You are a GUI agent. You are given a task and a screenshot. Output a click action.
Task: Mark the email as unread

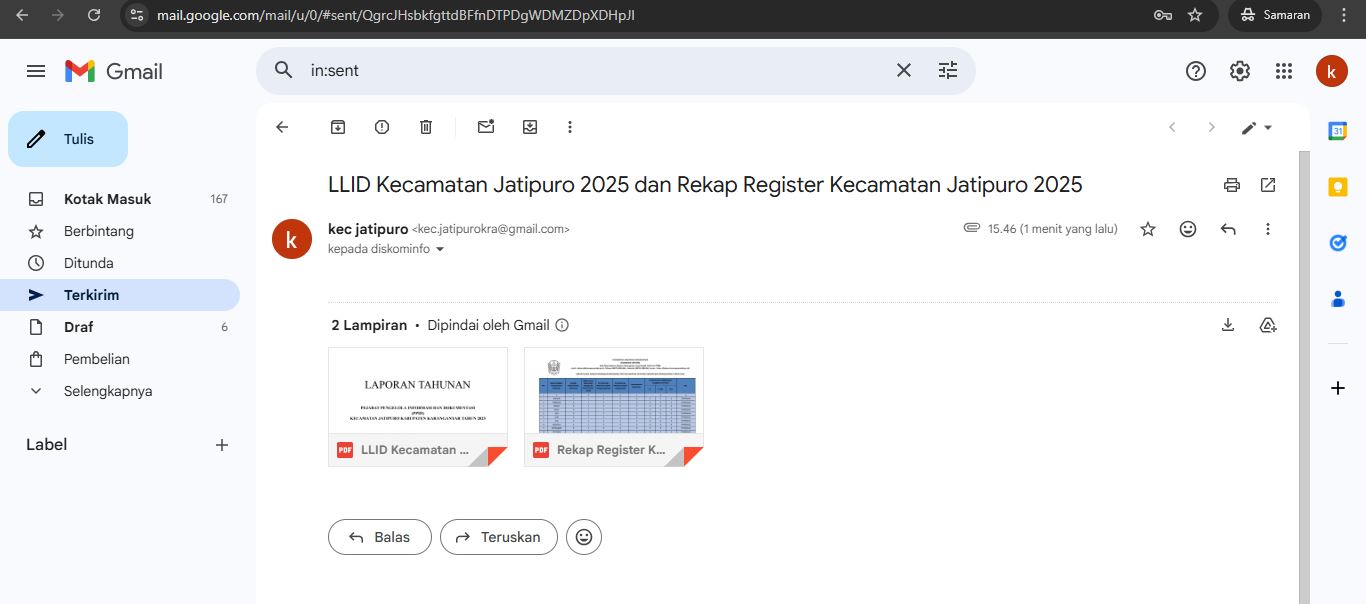486,127
